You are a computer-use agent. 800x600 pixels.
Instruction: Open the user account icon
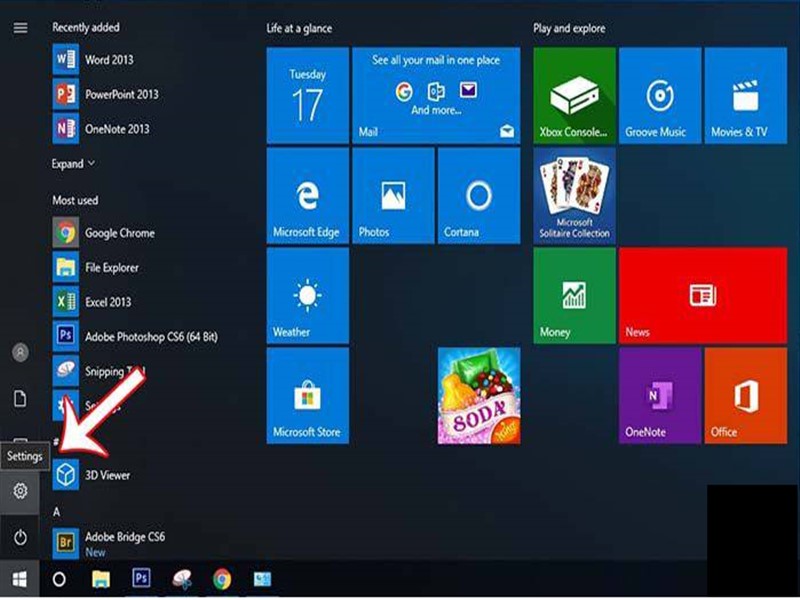[20, 353]
